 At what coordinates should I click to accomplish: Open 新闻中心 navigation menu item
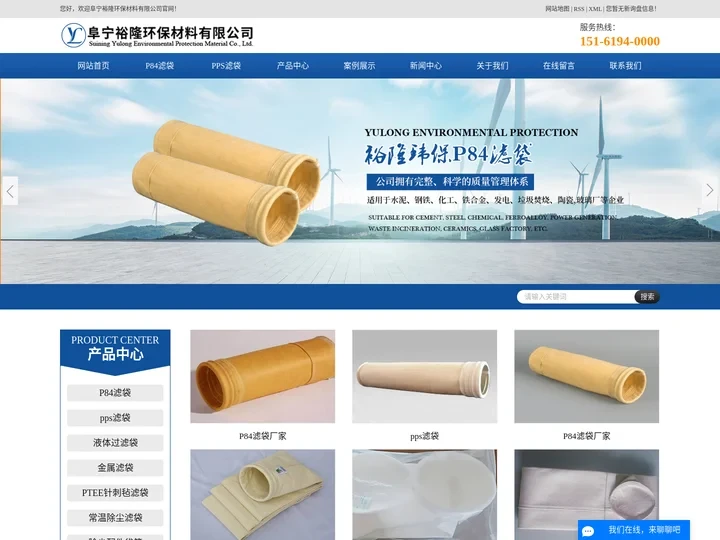[x=426, y=66]
